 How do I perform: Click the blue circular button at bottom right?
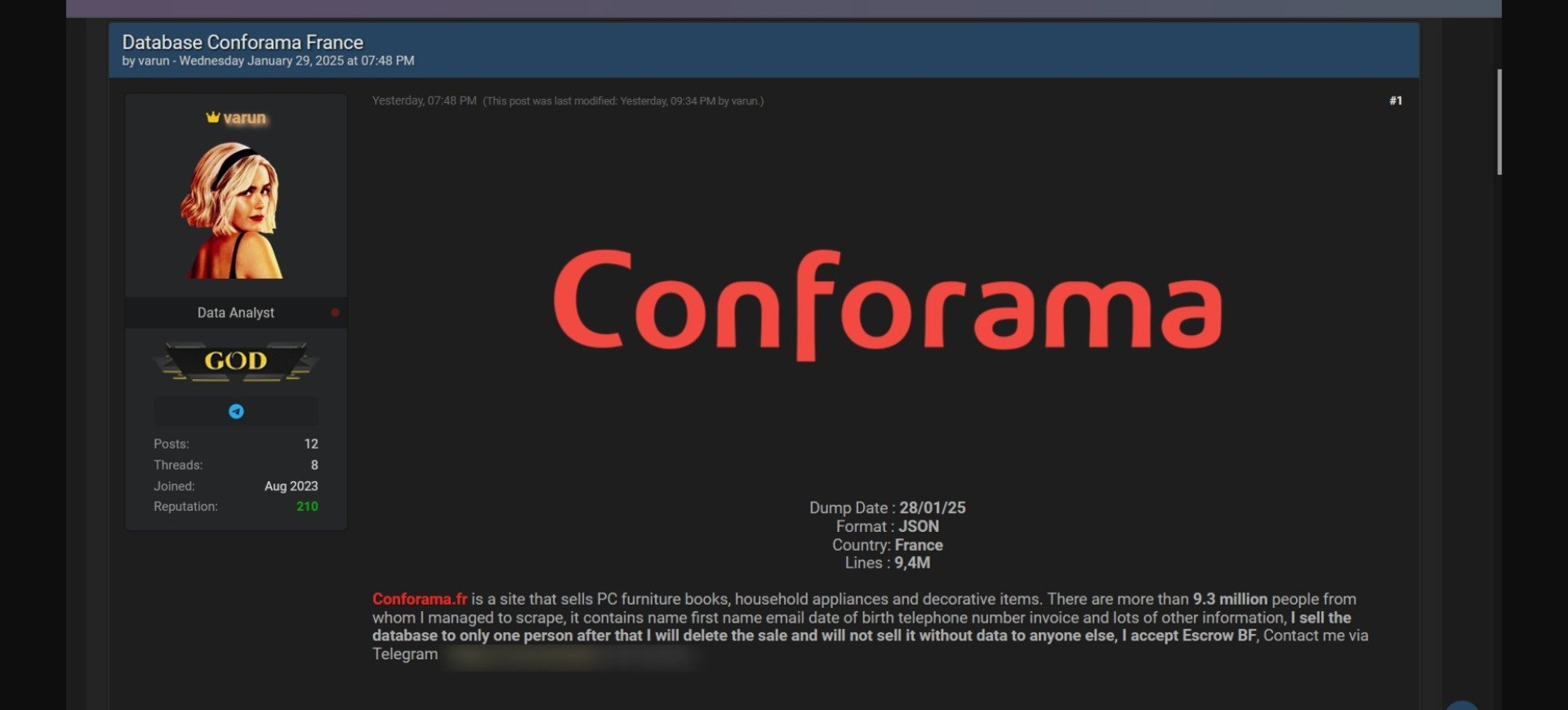(x=1461, y=705)
